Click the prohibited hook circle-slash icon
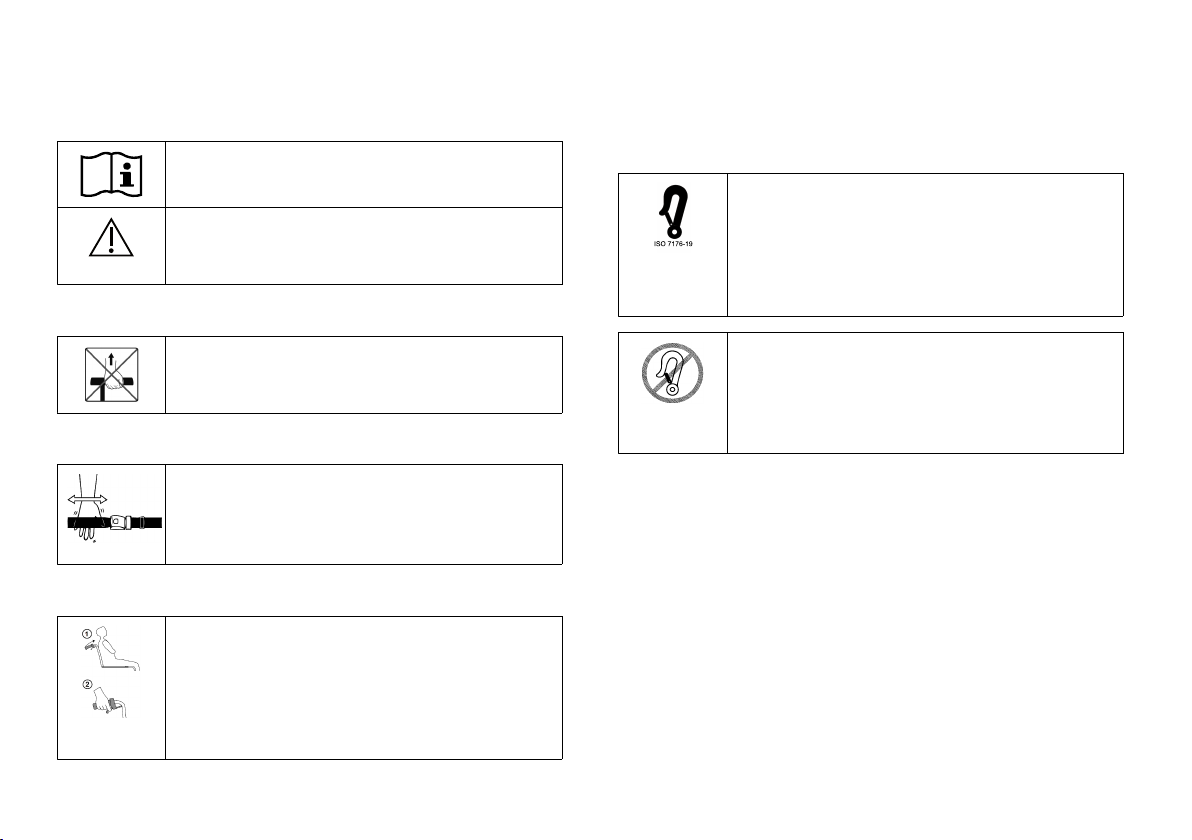This screenshot has width=1192, height=840. click(x=672, y=372)
